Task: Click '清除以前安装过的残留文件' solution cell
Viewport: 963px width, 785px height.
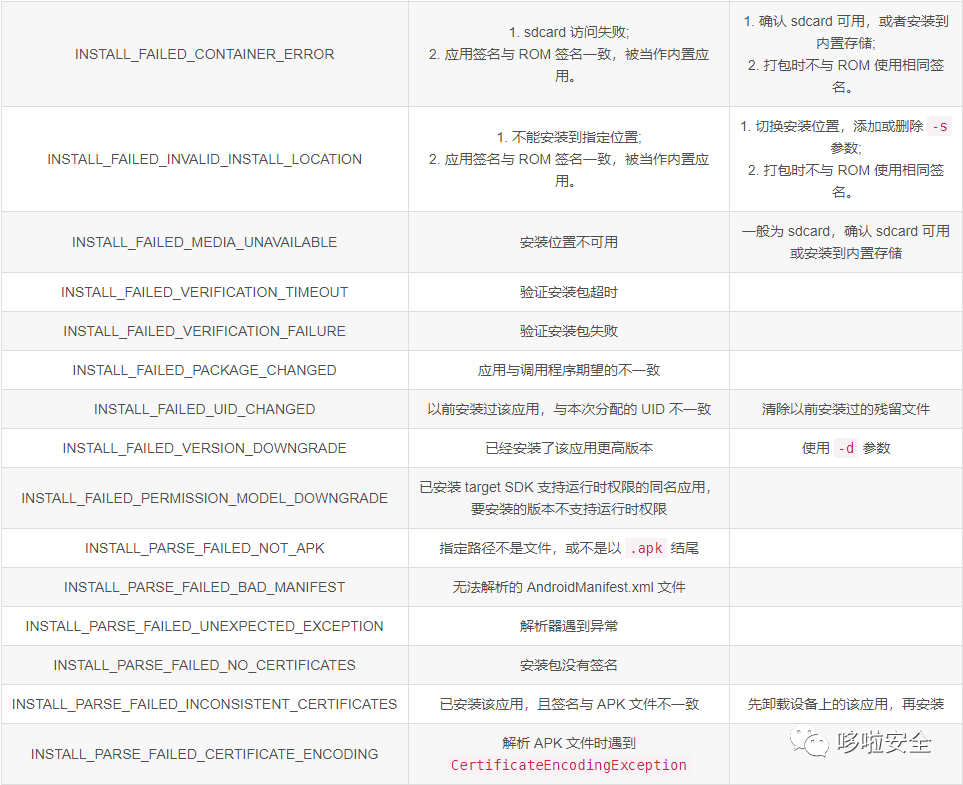Action: click(846, 409)
